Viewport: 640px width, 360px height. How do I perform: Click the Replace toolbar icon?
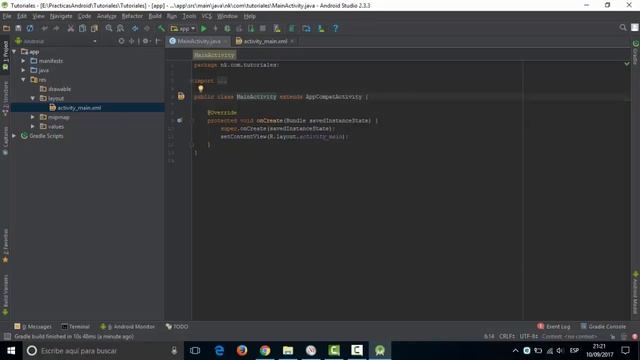(x=120, y=29)
